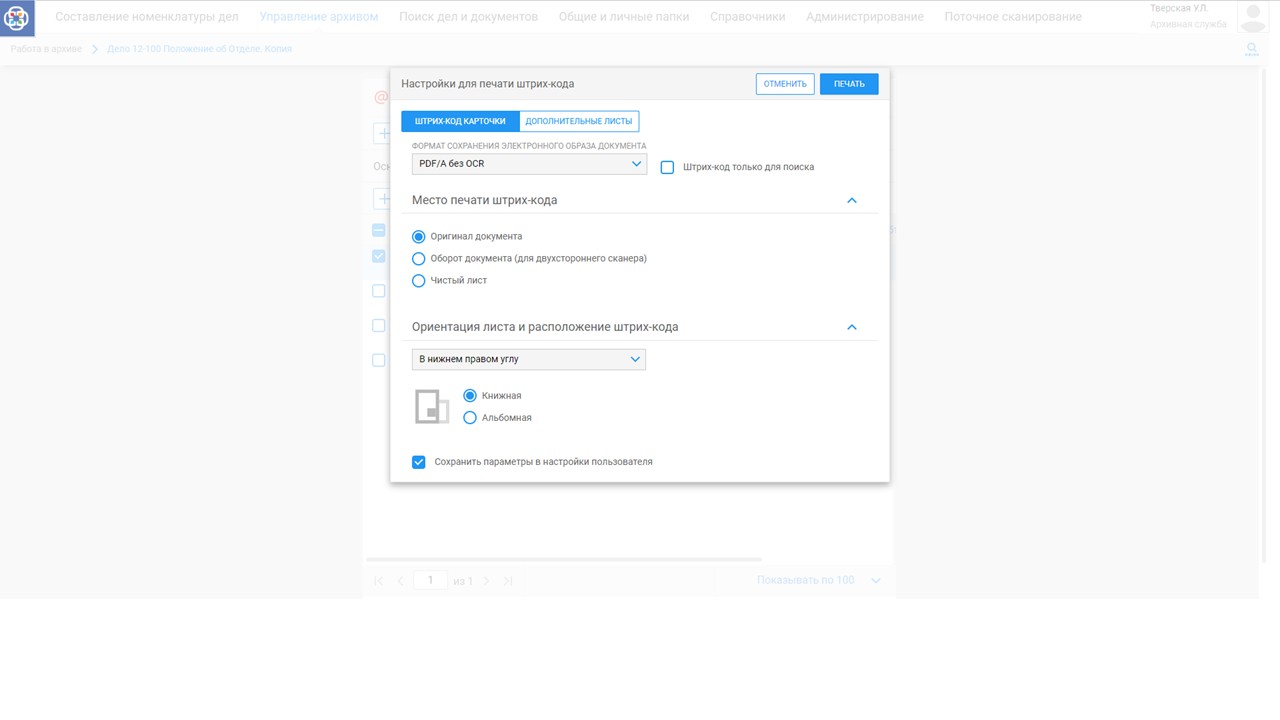Click the application logo icon
This screenshot has height=720, width=1280.
[17, 18]
